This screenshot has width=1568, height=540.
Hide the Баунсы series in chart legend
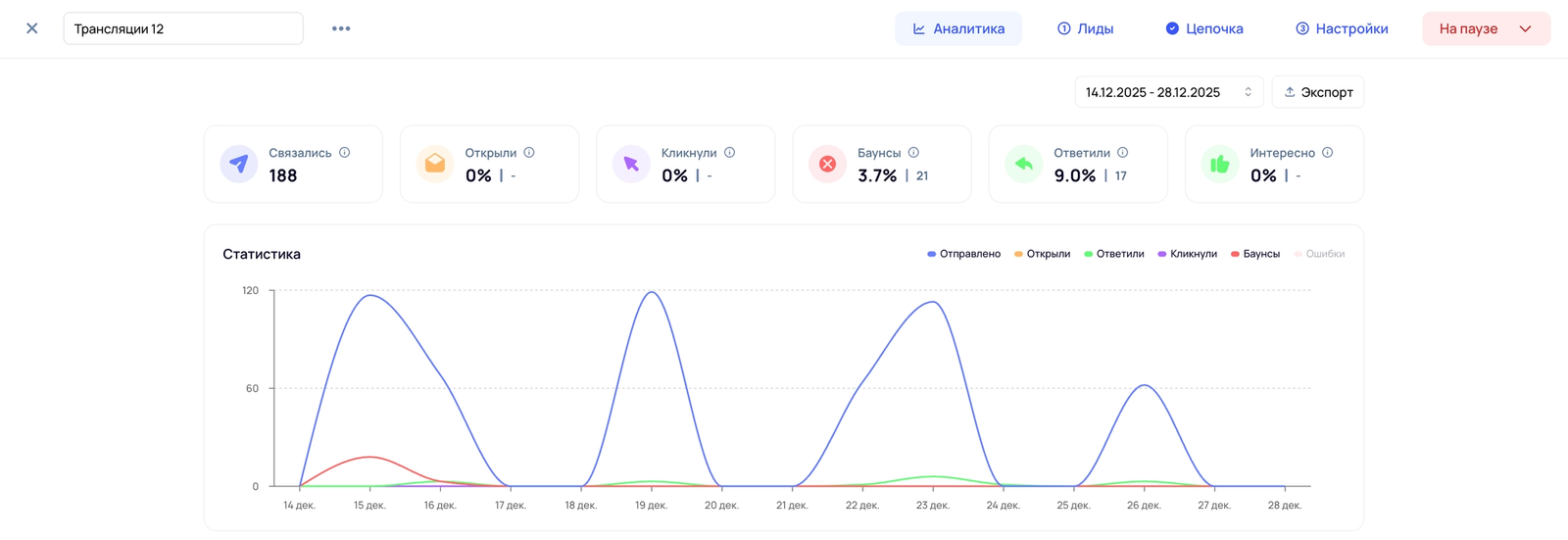[x=1255, y=254]
